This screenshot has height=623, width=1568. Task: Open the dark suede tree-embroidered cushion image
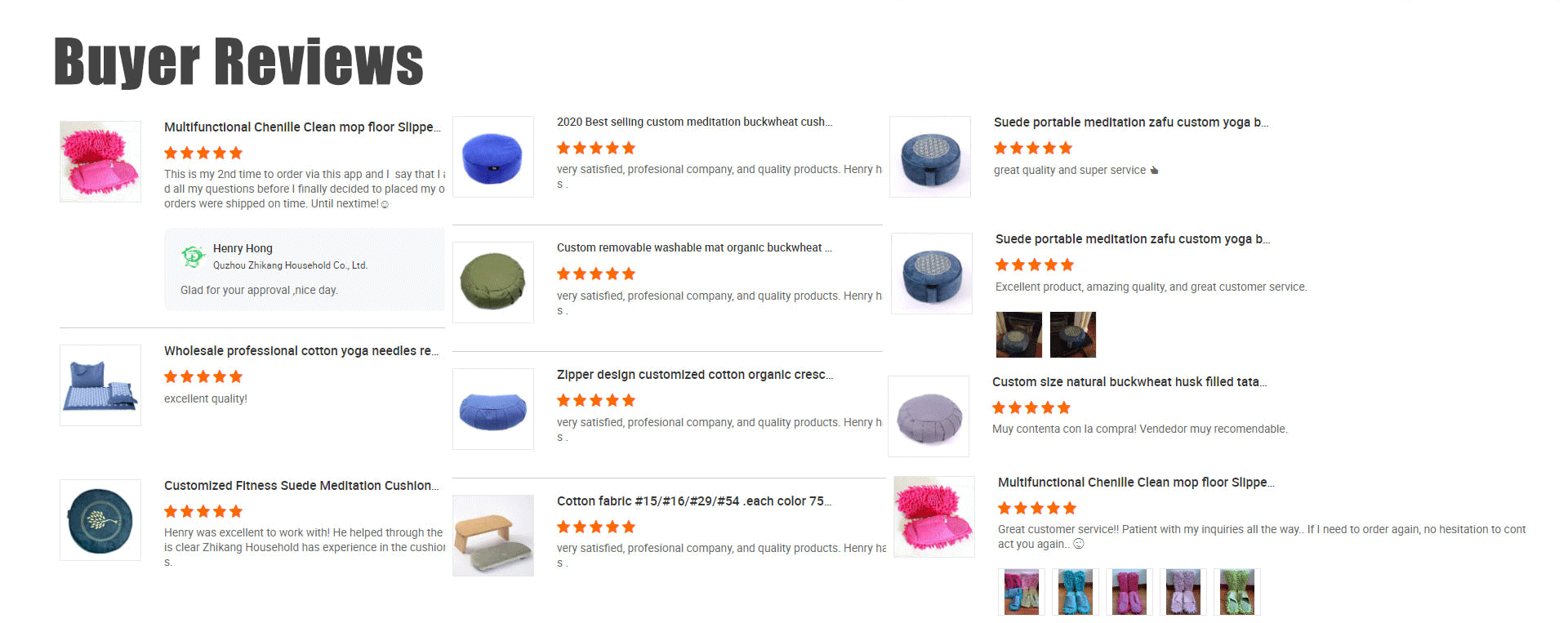[x=100, y=520]
